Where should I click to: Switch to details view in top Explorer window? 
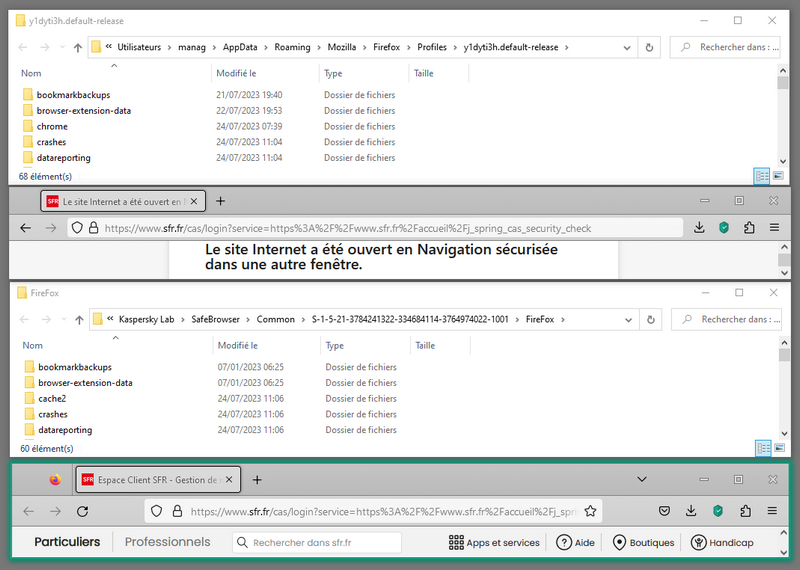tap(762, 176)
